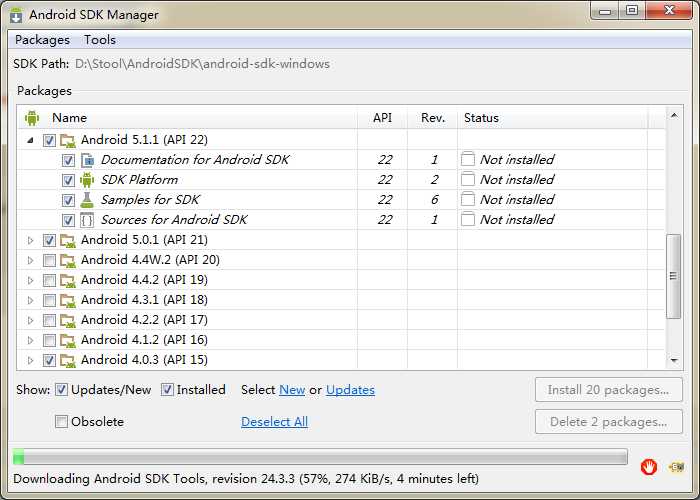
Task: Click the Delete 2 packages button
Action: (x=608, y=422)
